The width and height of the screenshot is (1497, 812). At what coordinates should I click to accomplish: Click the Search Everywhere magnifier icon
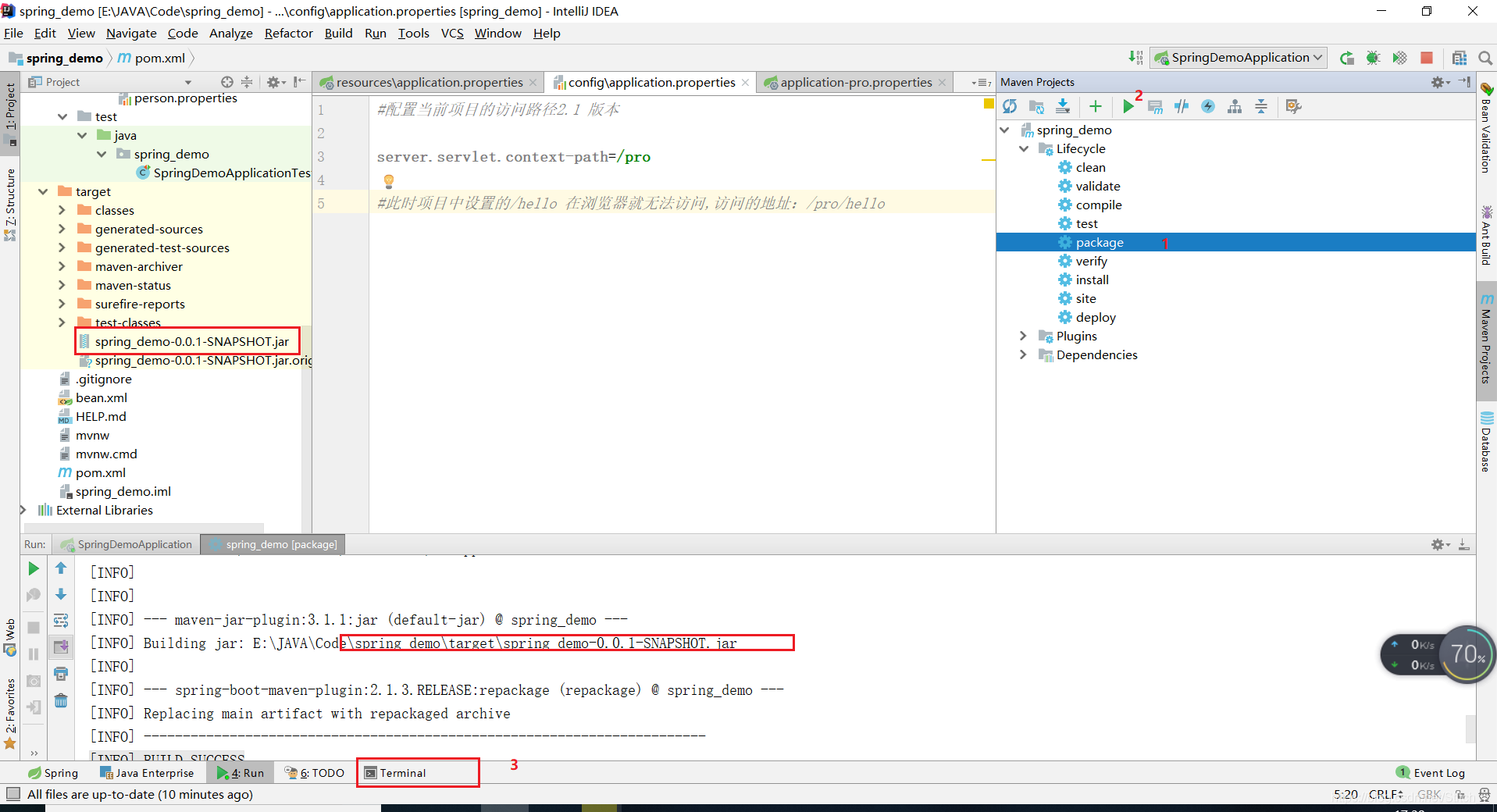click(x=1485, y=58)
